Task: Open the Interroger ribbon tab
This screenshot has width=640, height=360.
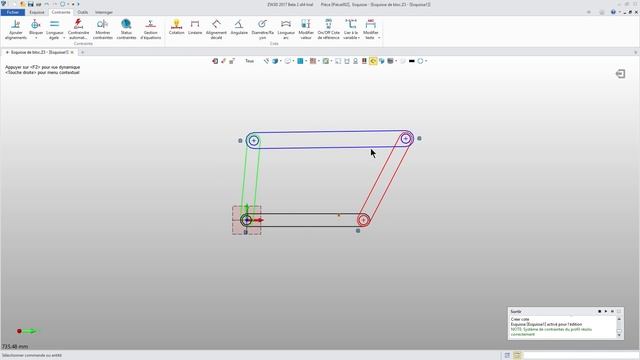Action: pos(104,12)
